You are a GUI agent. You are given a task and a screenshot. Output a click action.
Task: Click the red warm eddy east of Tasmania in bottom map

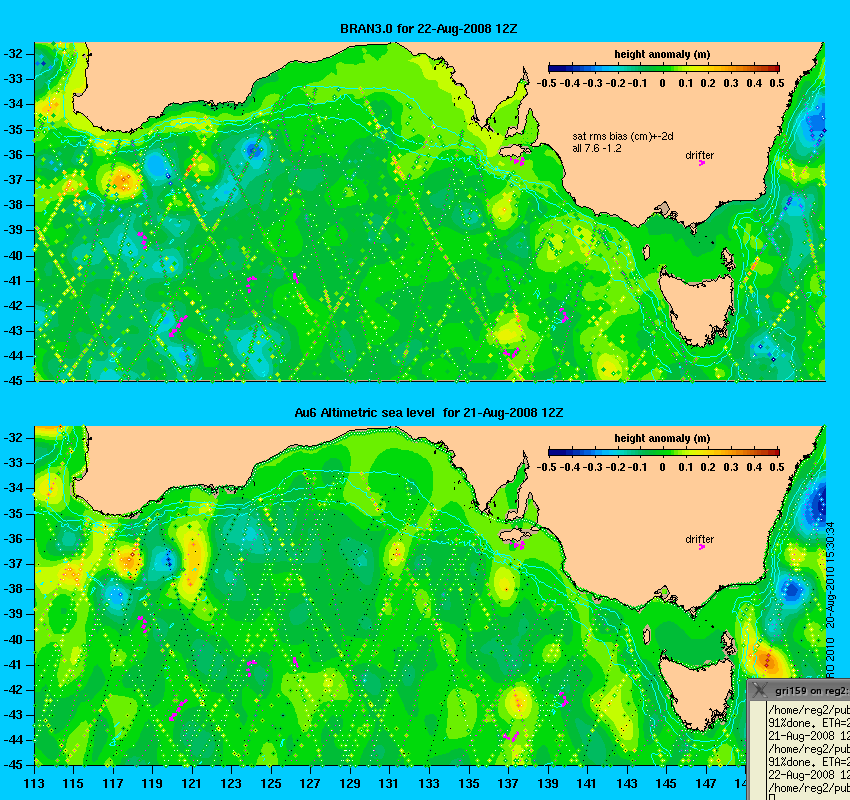[767, 661]
